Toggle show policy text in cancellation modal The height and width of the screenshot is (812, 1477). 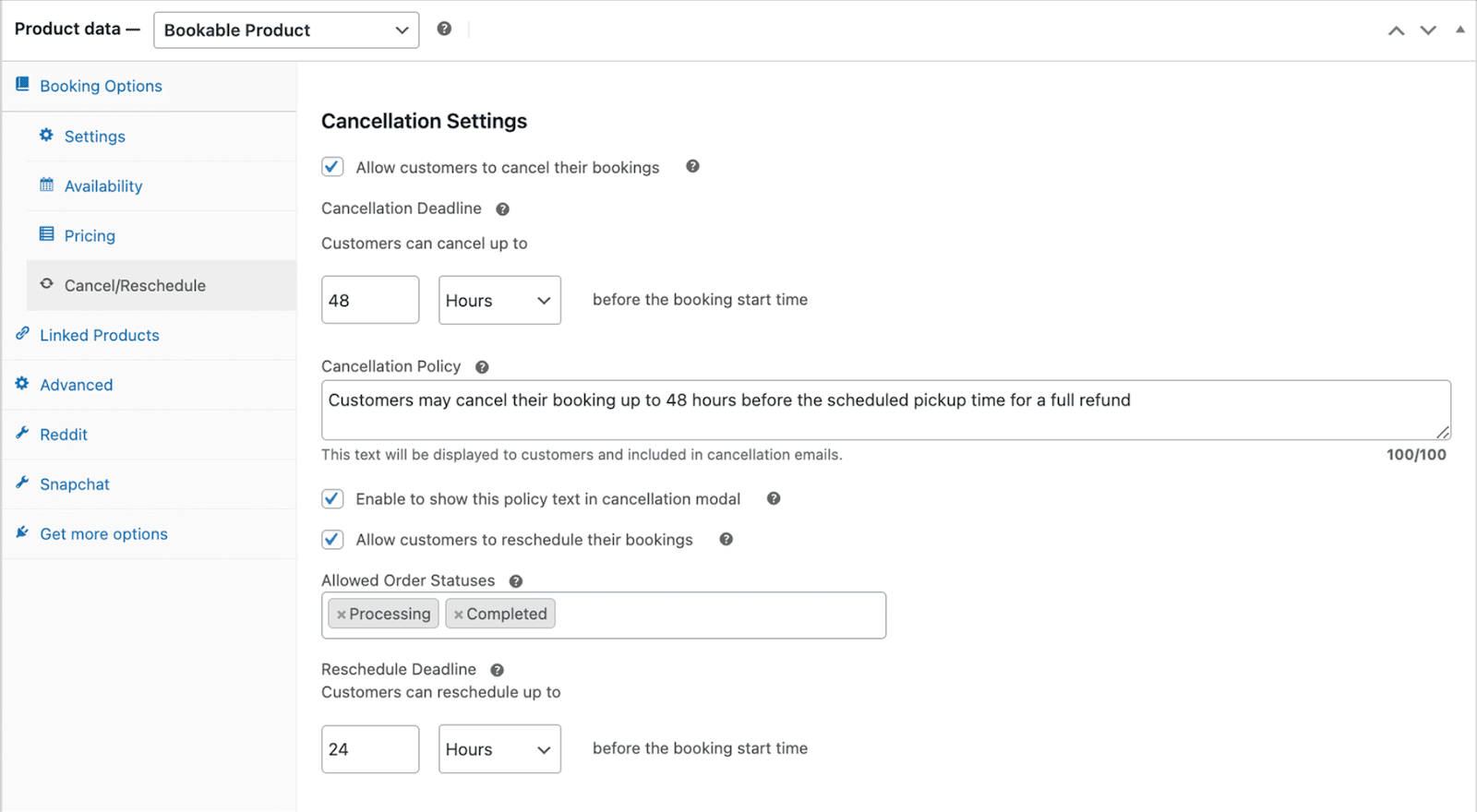332,499
